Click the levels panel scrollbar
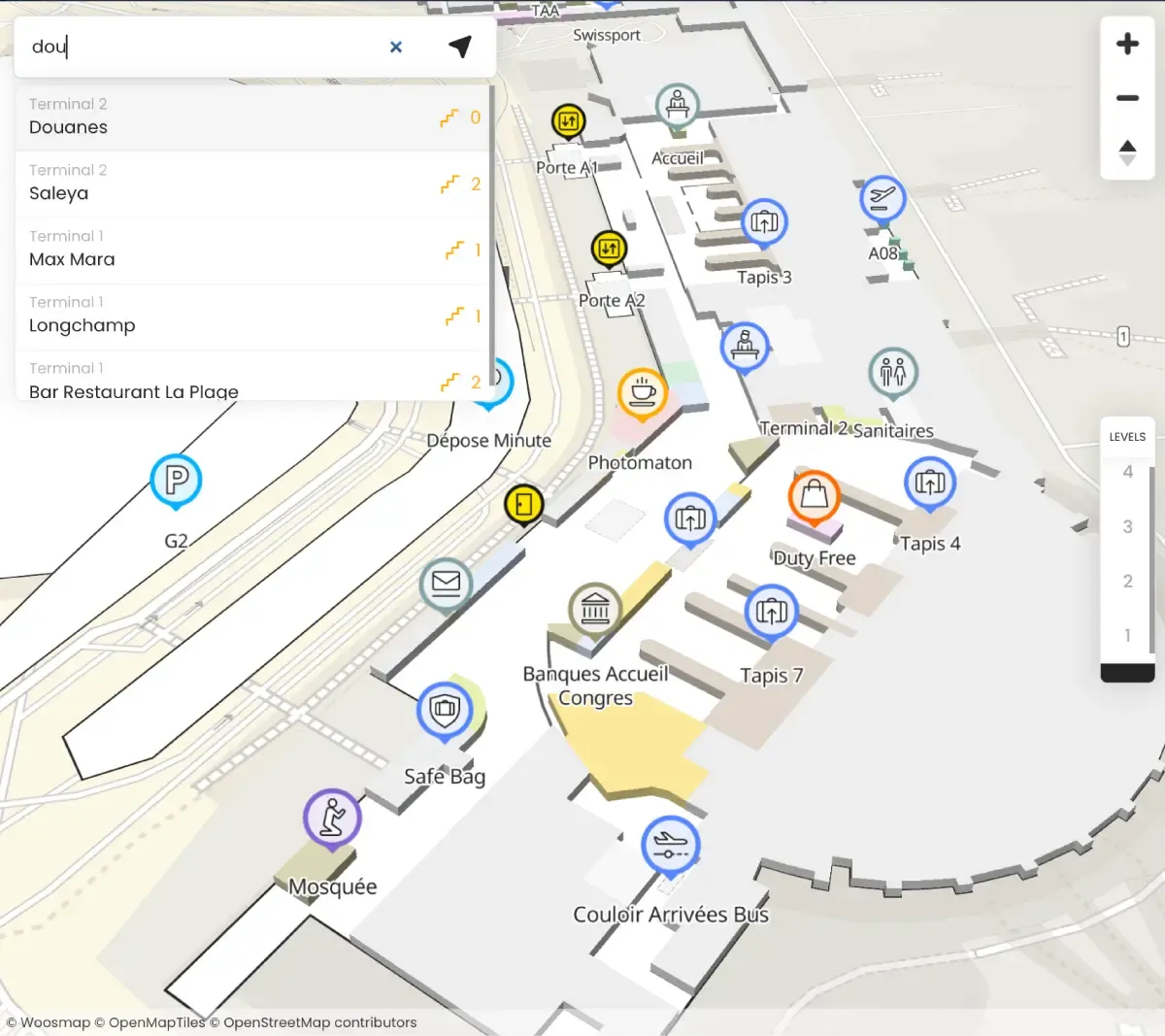 1152,559
